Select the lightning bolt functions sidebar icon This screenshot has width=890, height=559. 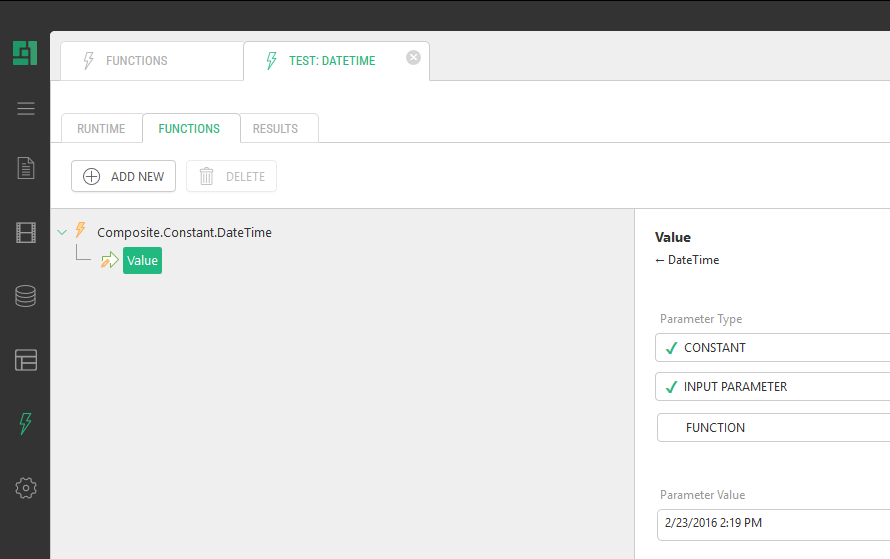26,424
